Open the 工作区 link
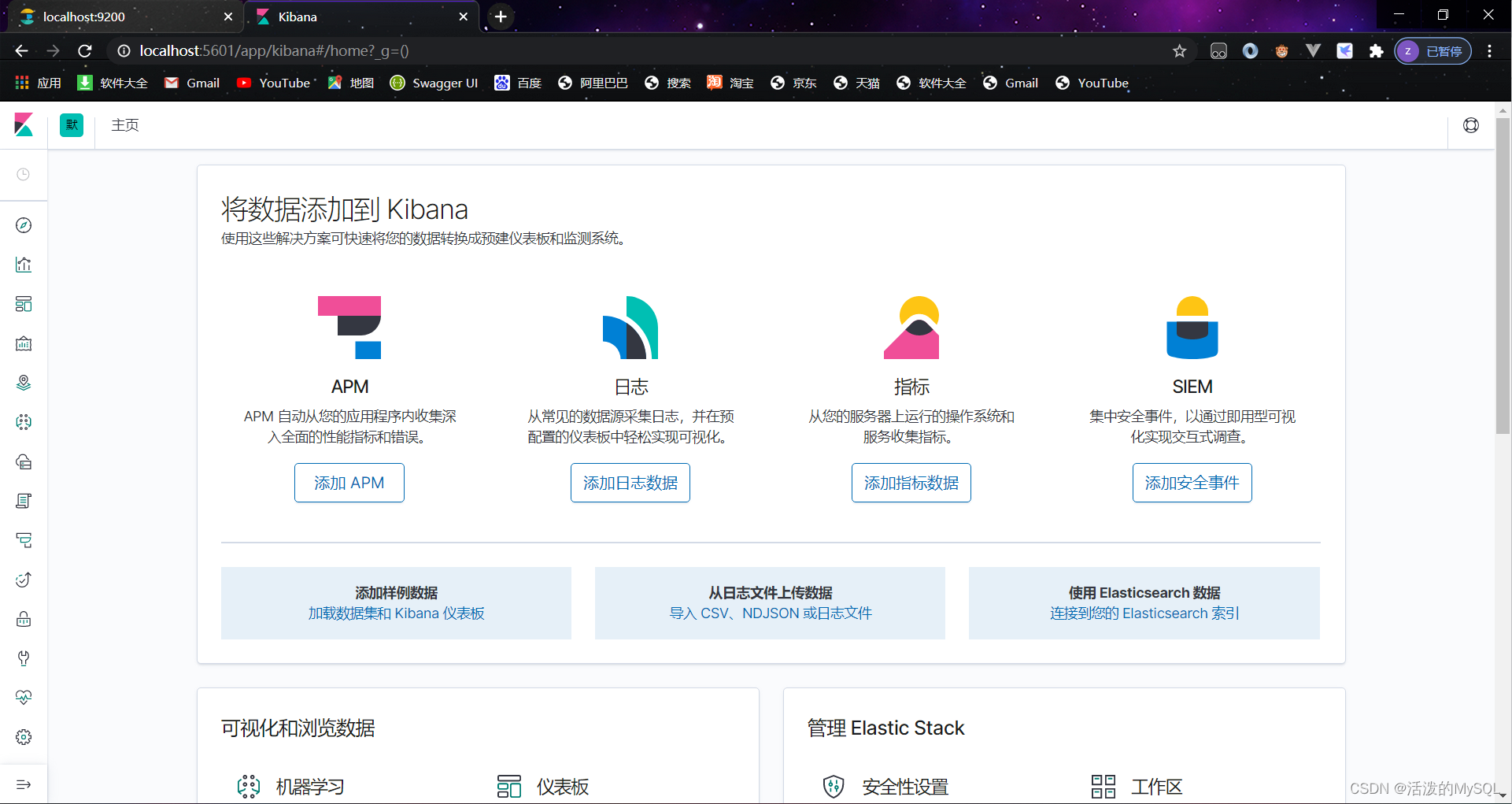The image size is (1512, 804). 1157,787
